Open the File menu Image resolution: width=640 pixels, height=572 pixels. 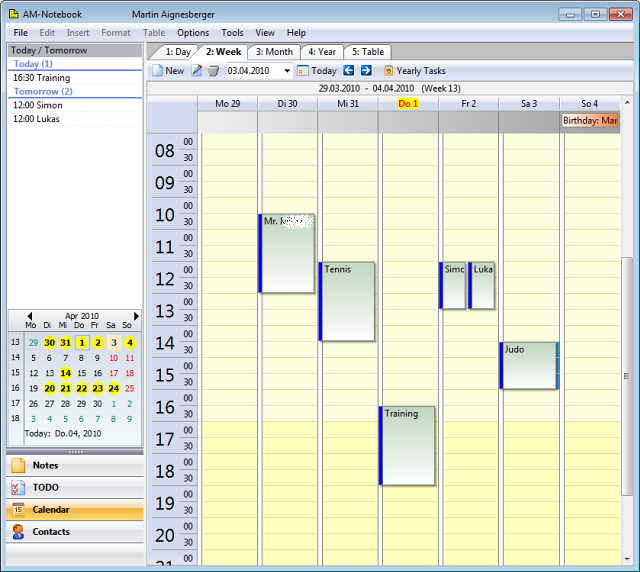[x=20, y=33]
